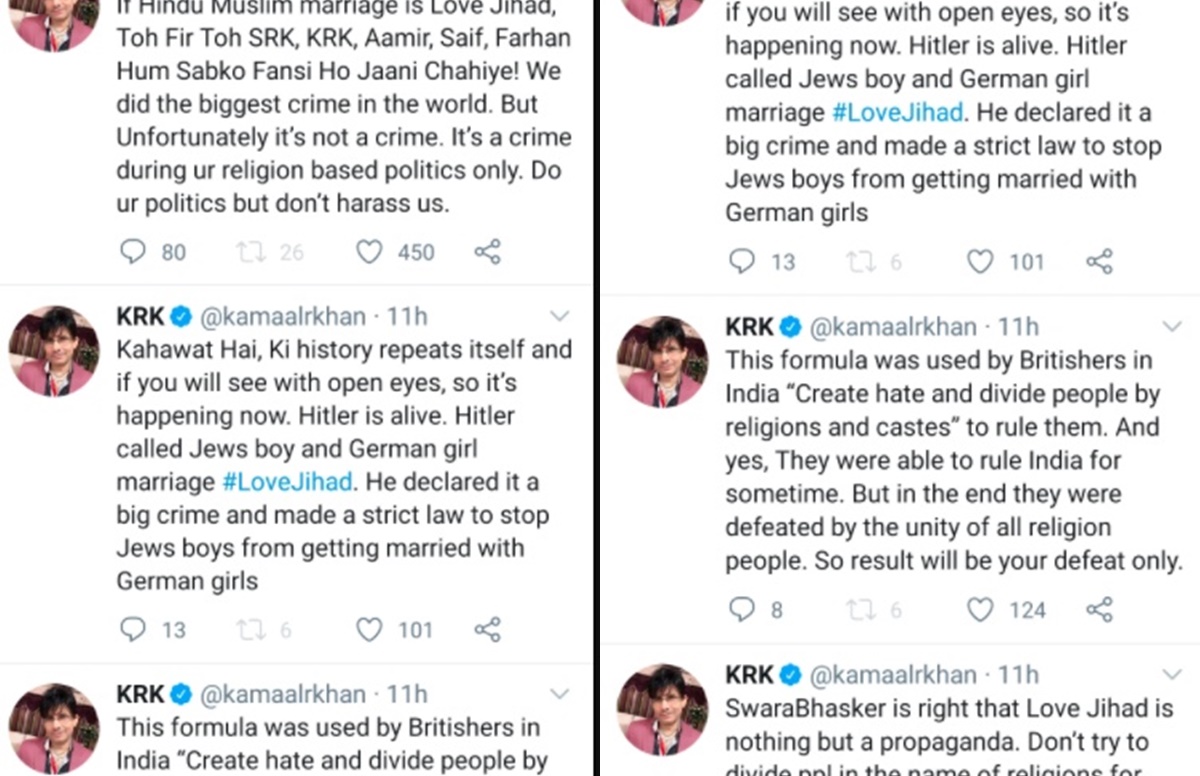The width and height of the screenshot is (1200, 776).
Task: Open right-panel "This formula" tweet options chevron
Action: (x=1172, y=327)
